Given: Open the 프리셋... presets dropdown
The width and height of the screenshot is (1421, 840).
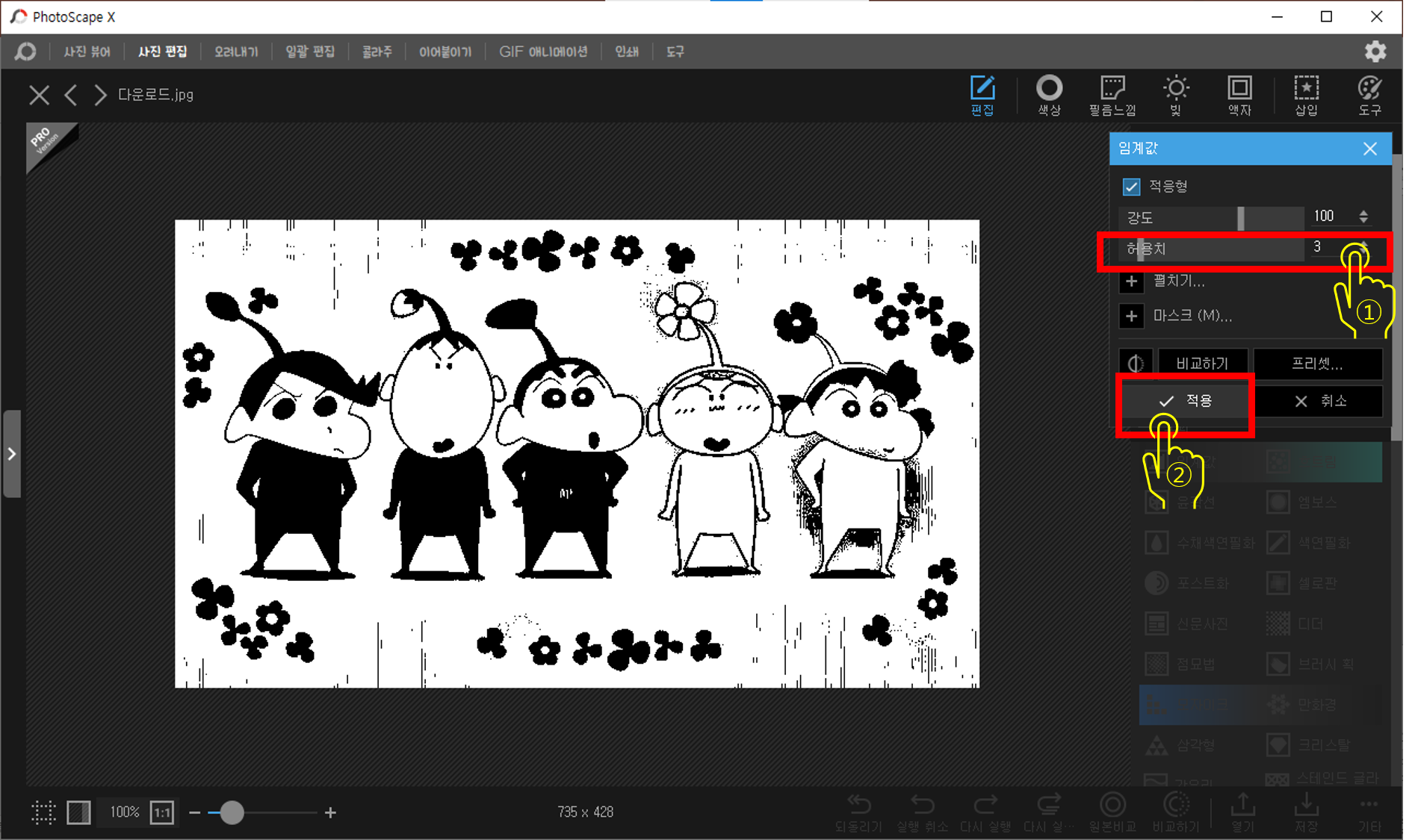Looking at the screenshot, I should (x=1317, y=364).
